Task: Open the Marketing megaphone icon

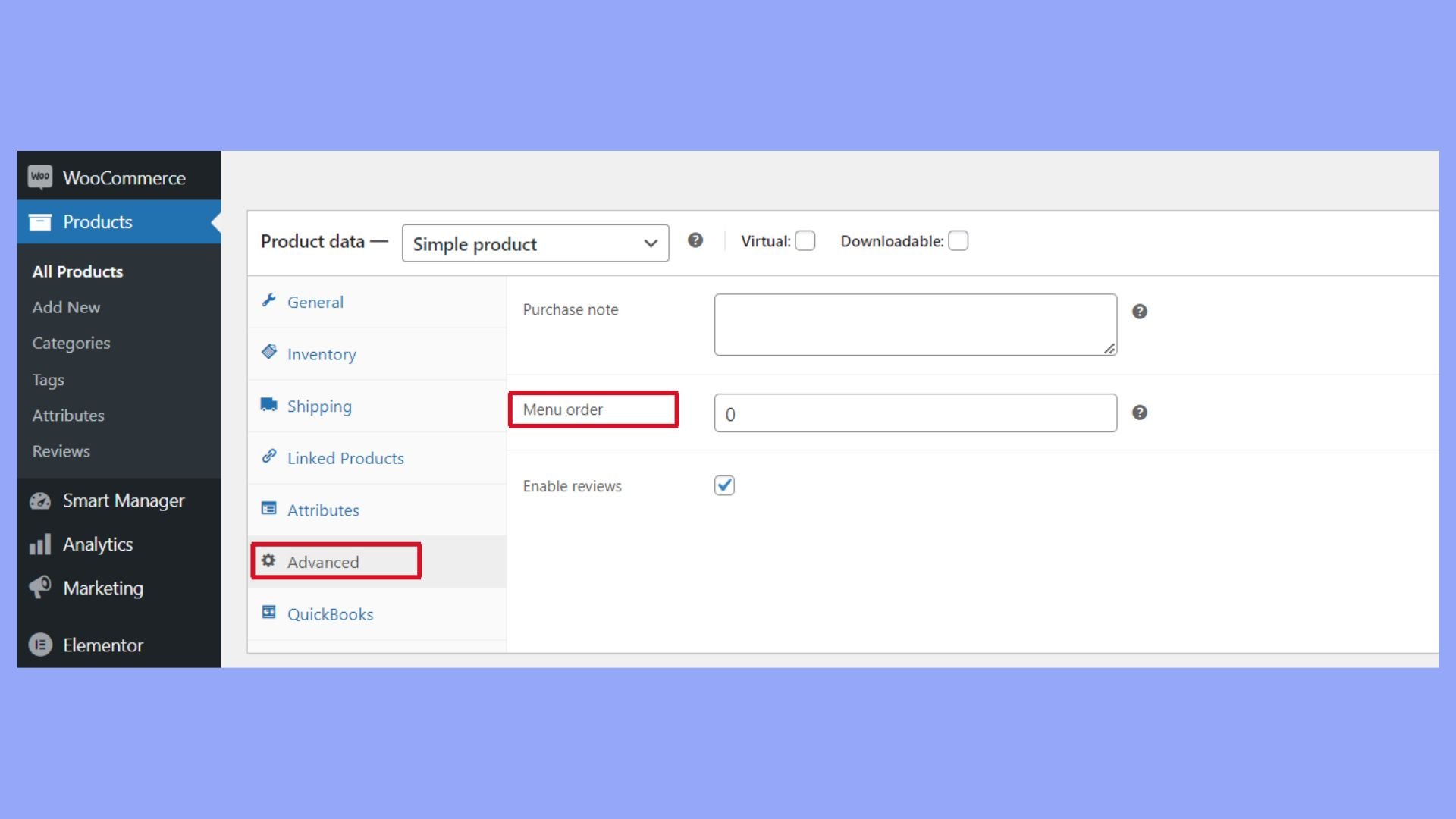Action: (40, 588)
